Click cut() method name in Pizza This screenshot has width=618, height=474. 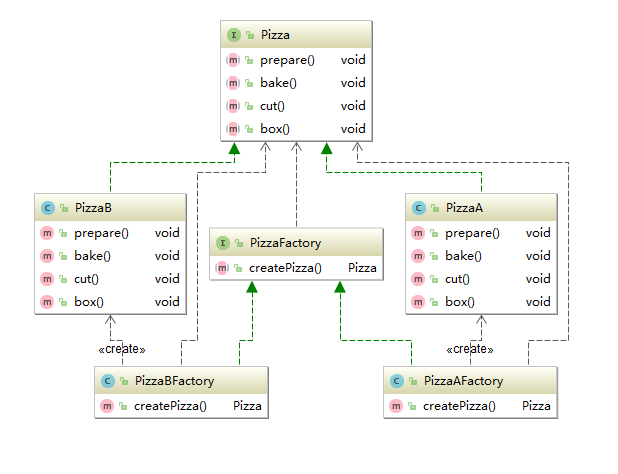click(272, 106)
